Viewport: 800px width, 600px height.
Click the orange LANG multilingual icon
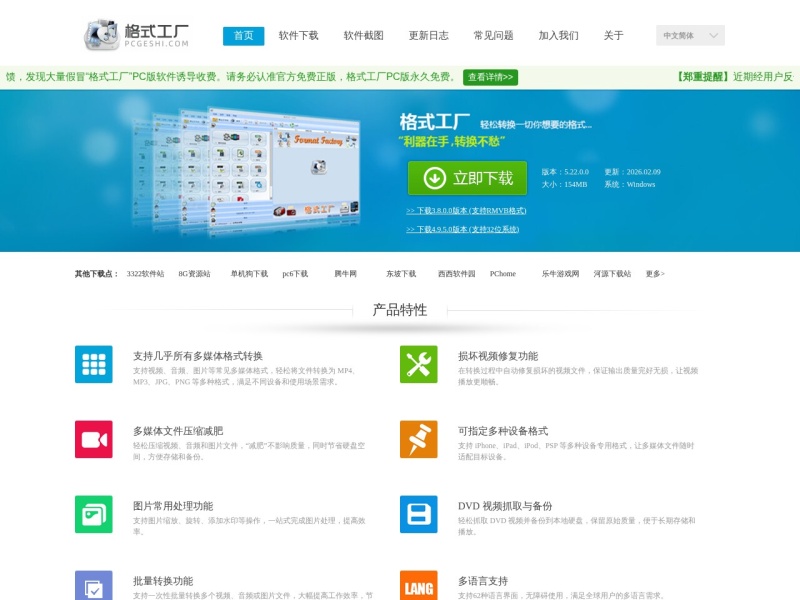[x=418, y=585]
